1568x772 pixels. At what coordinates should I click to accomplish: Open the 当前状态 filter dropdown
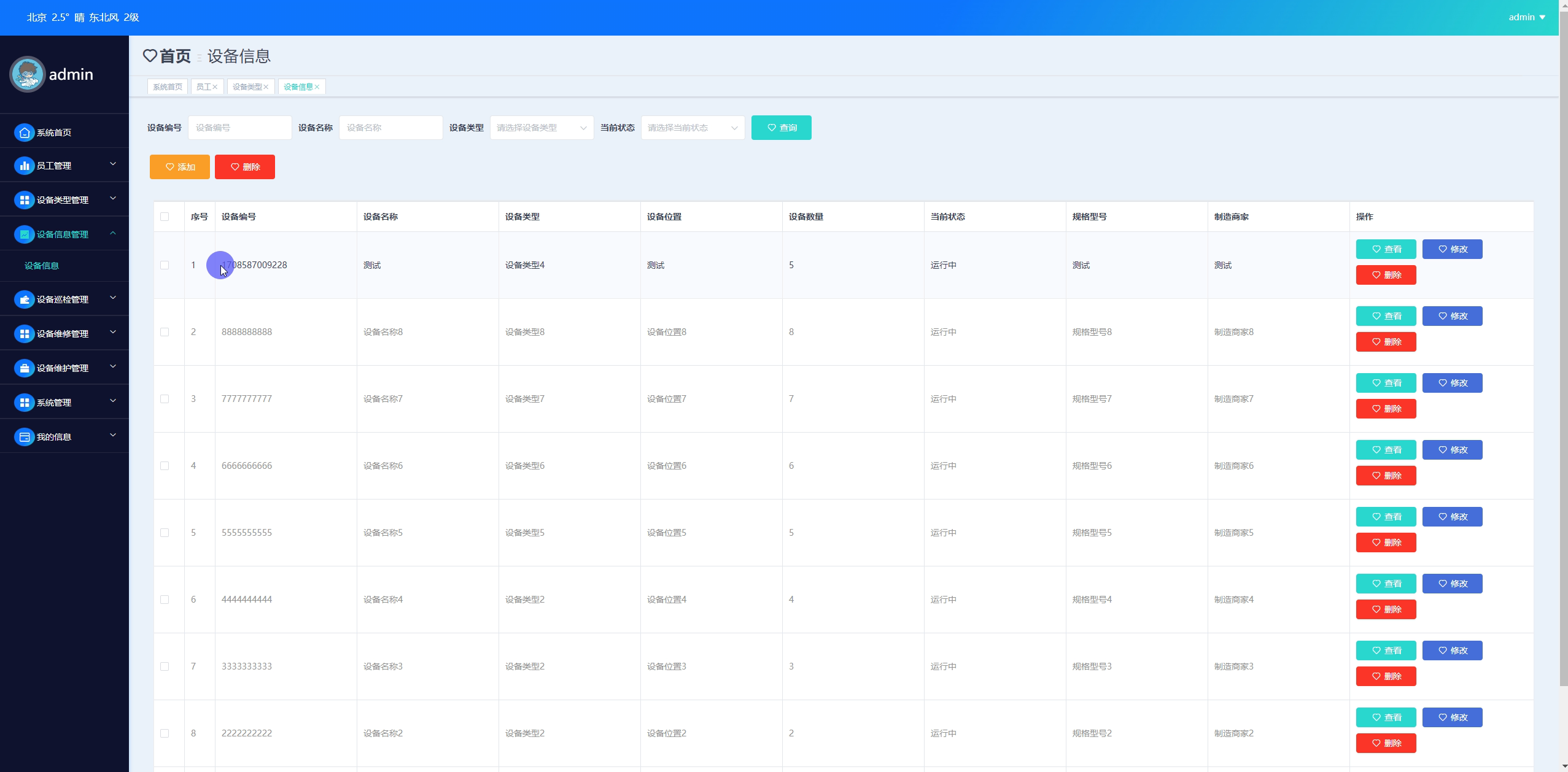[692, 128]
